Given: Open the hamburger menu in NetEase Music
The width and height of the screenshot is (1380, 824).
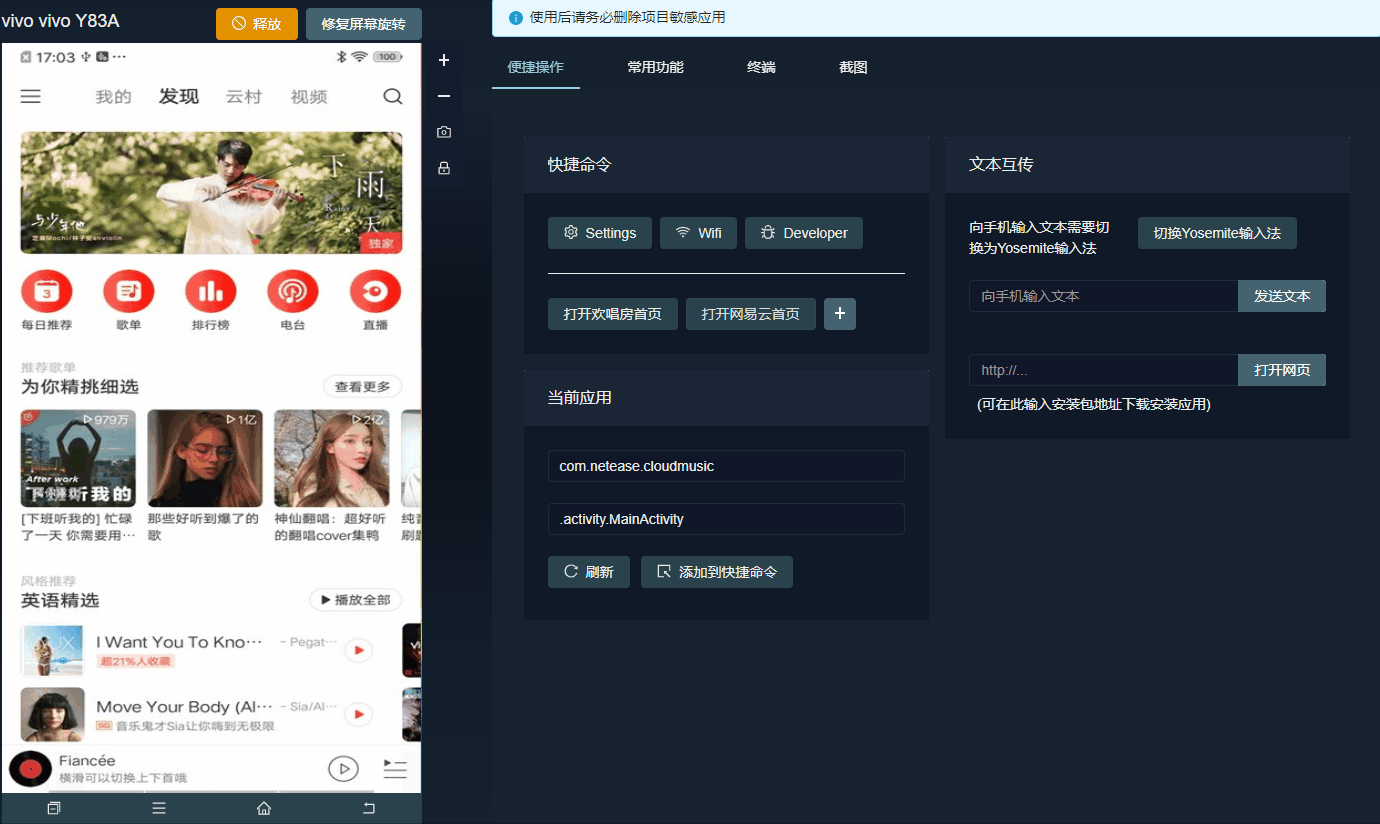Looking at the screenshot, I should [x=31, y=96].
